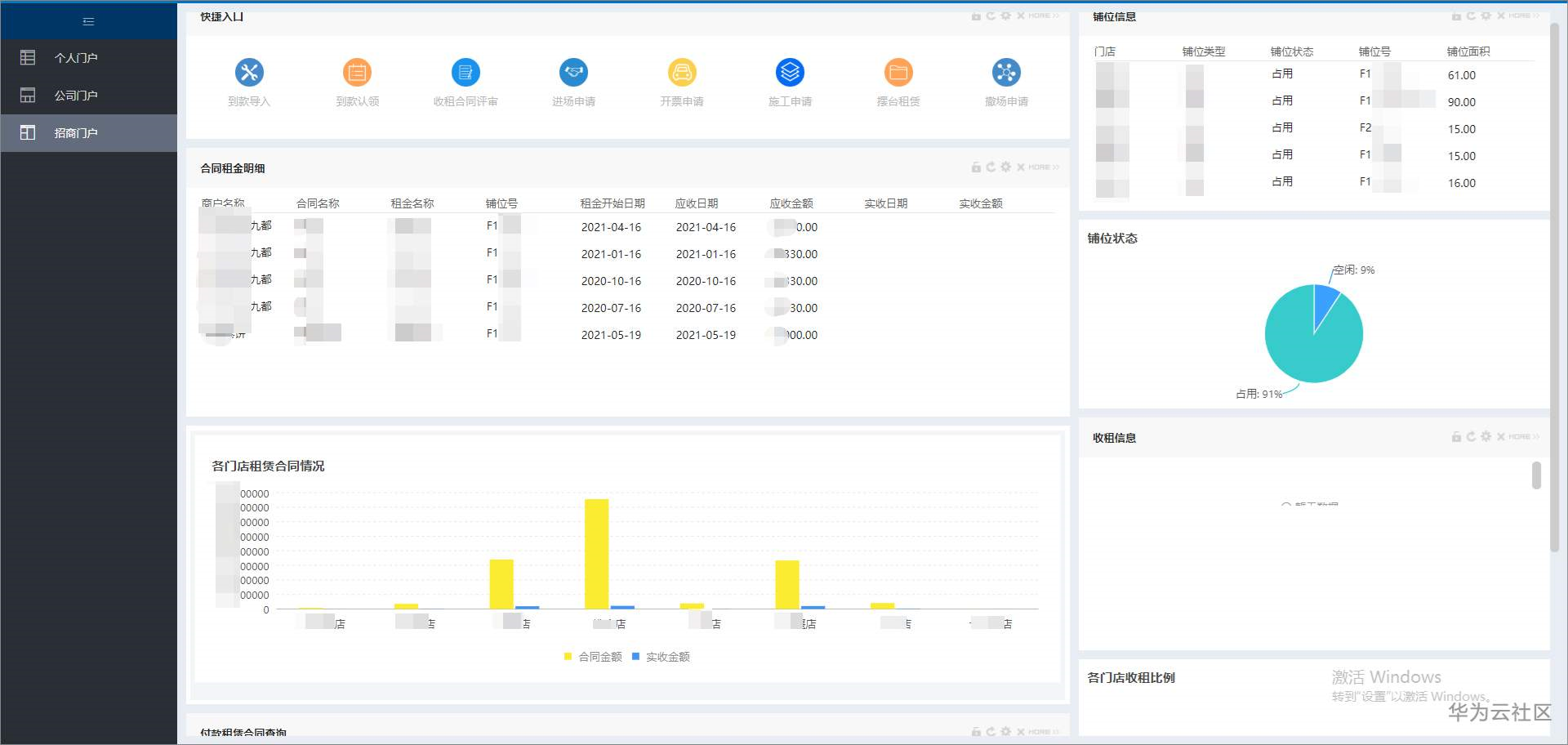Open the 施工申请 layers icon
Viewport: 1568px width, 745px height.
pos(790,73)
